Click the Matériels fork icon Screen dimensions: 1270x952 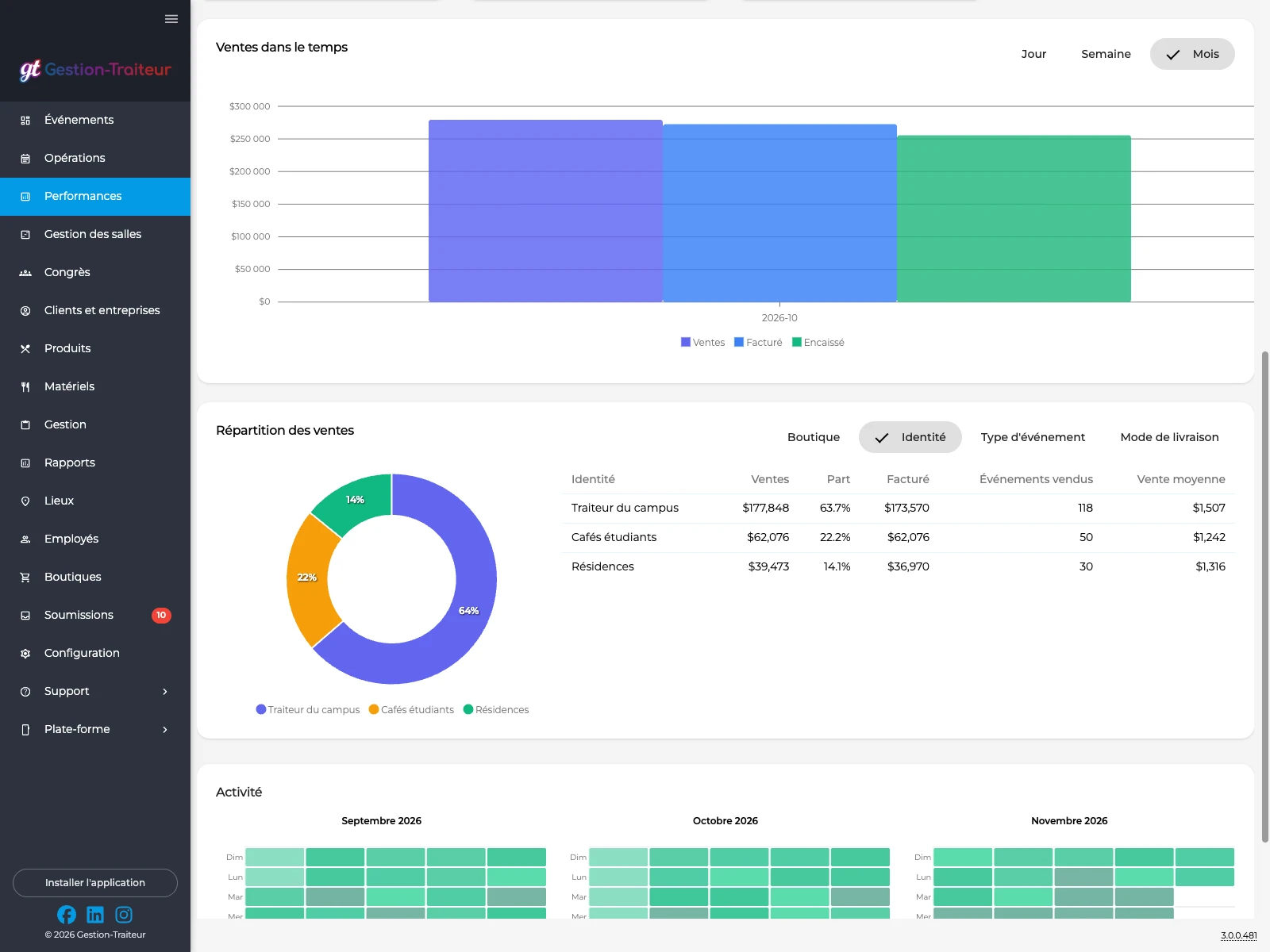[25, 386]
